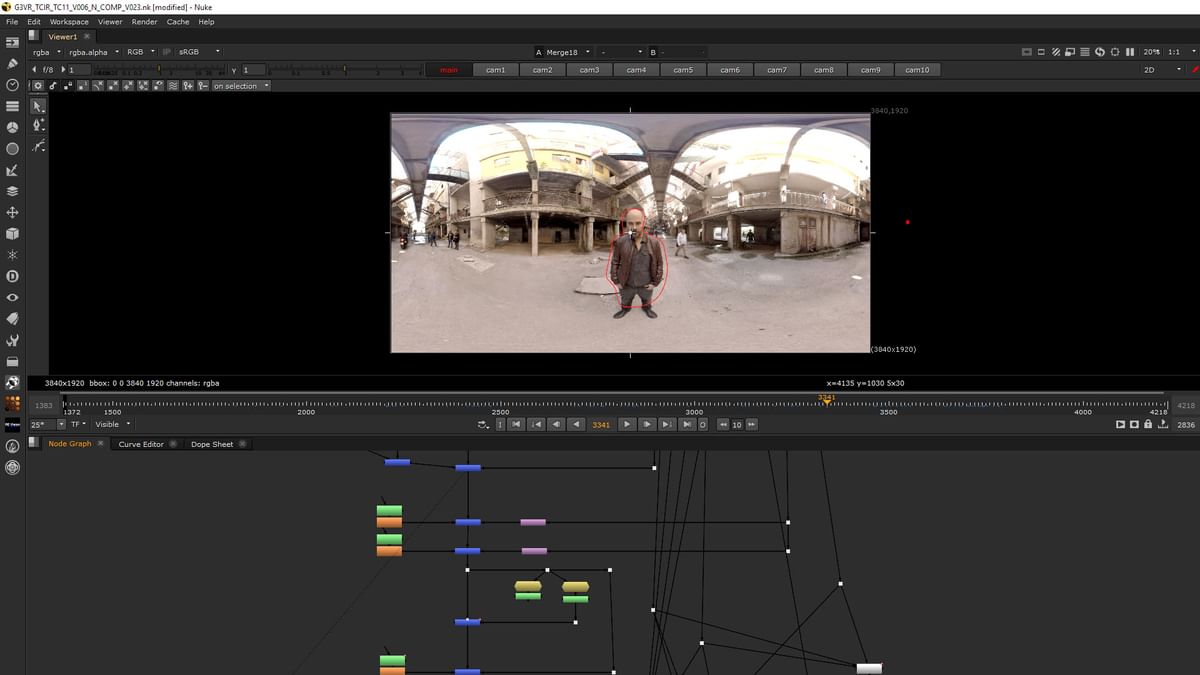Toggle the overscan stripes icon in viewer

click(1056, 52)
